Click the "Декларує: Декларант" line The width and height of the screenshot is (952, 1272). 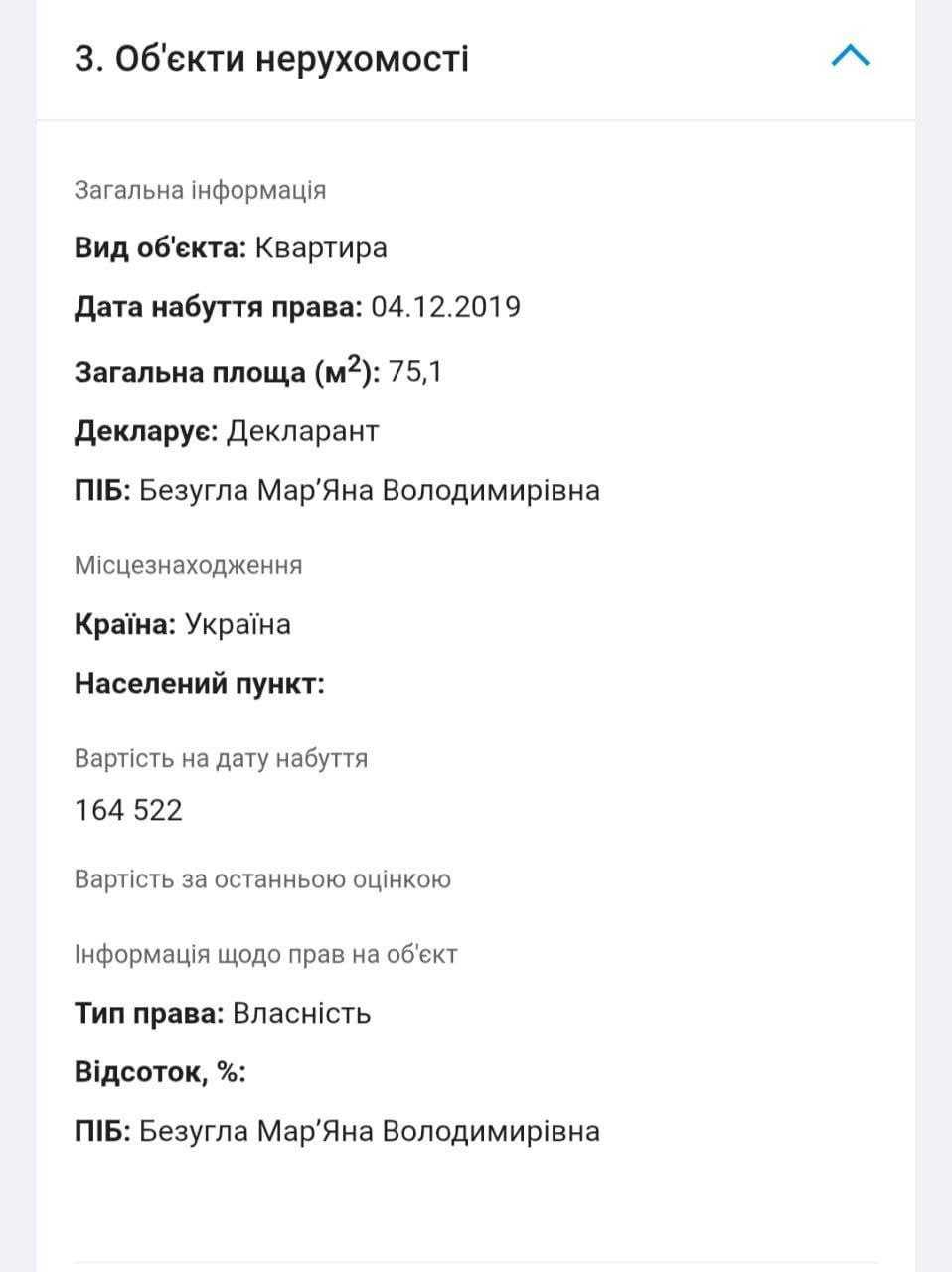227,431
